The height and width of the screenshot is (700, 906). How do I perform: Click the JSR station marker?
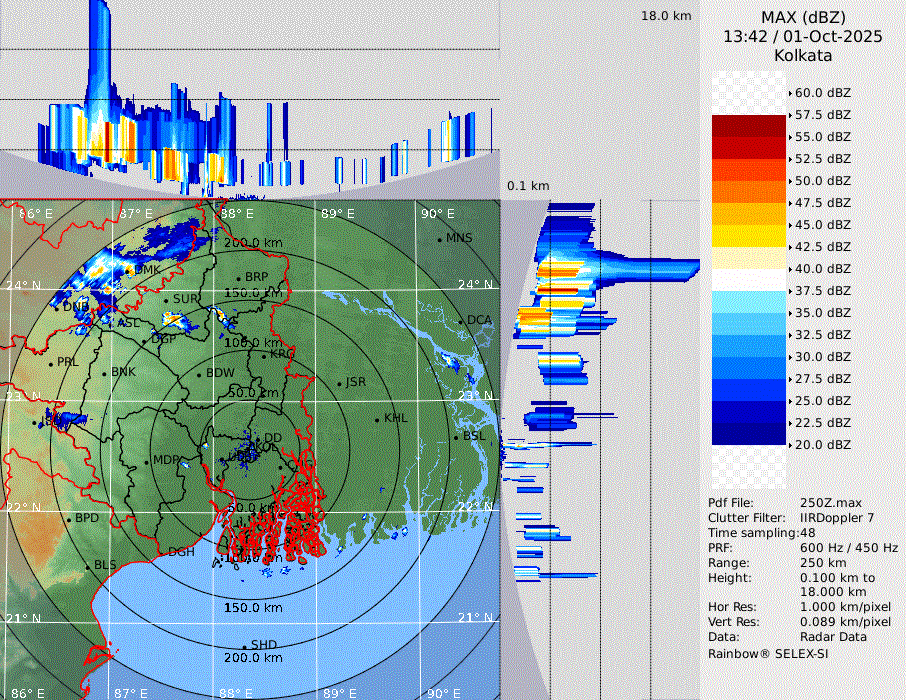click(x=338, y=383)
